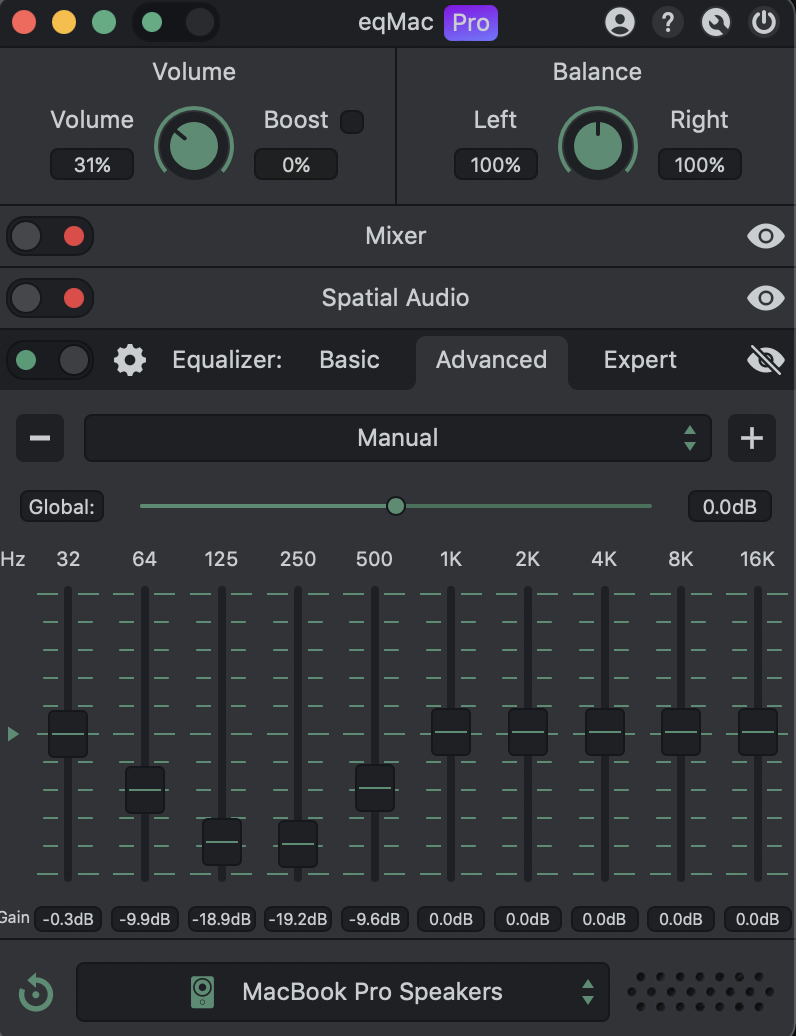Image resolution: width=796 pixels, height=1036 pixels.
Task: Toggle the Mixer on/off switch
Action: coord(50,236)
